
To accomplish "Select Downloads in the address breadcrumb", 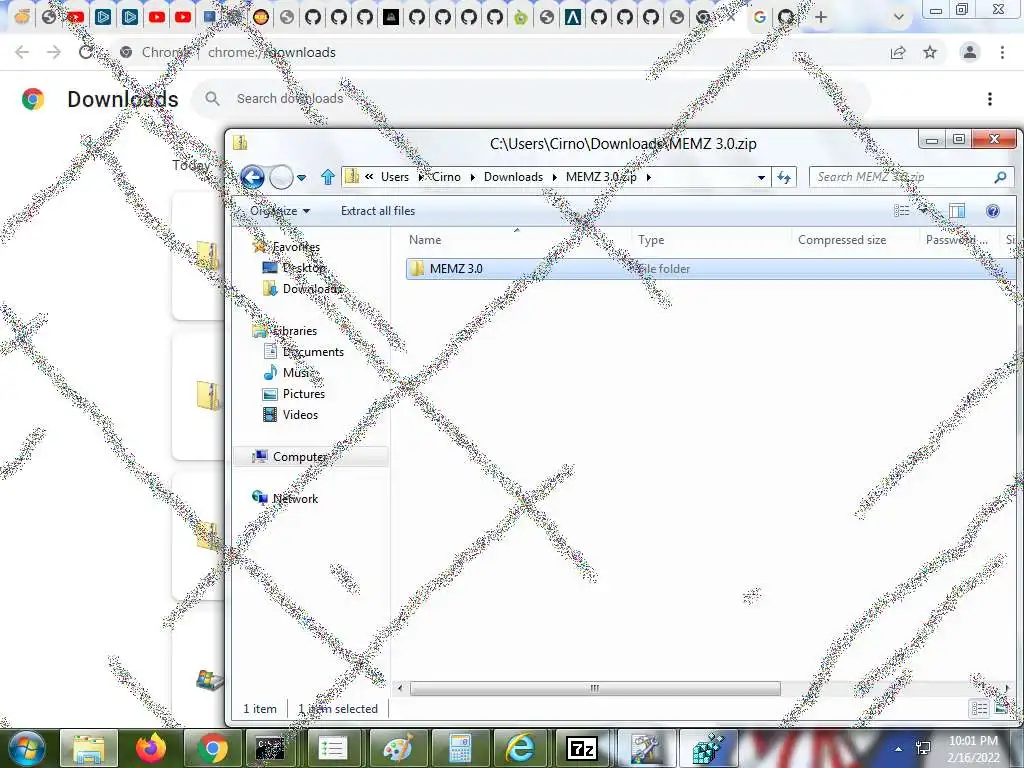I will (x=513, y=177).
